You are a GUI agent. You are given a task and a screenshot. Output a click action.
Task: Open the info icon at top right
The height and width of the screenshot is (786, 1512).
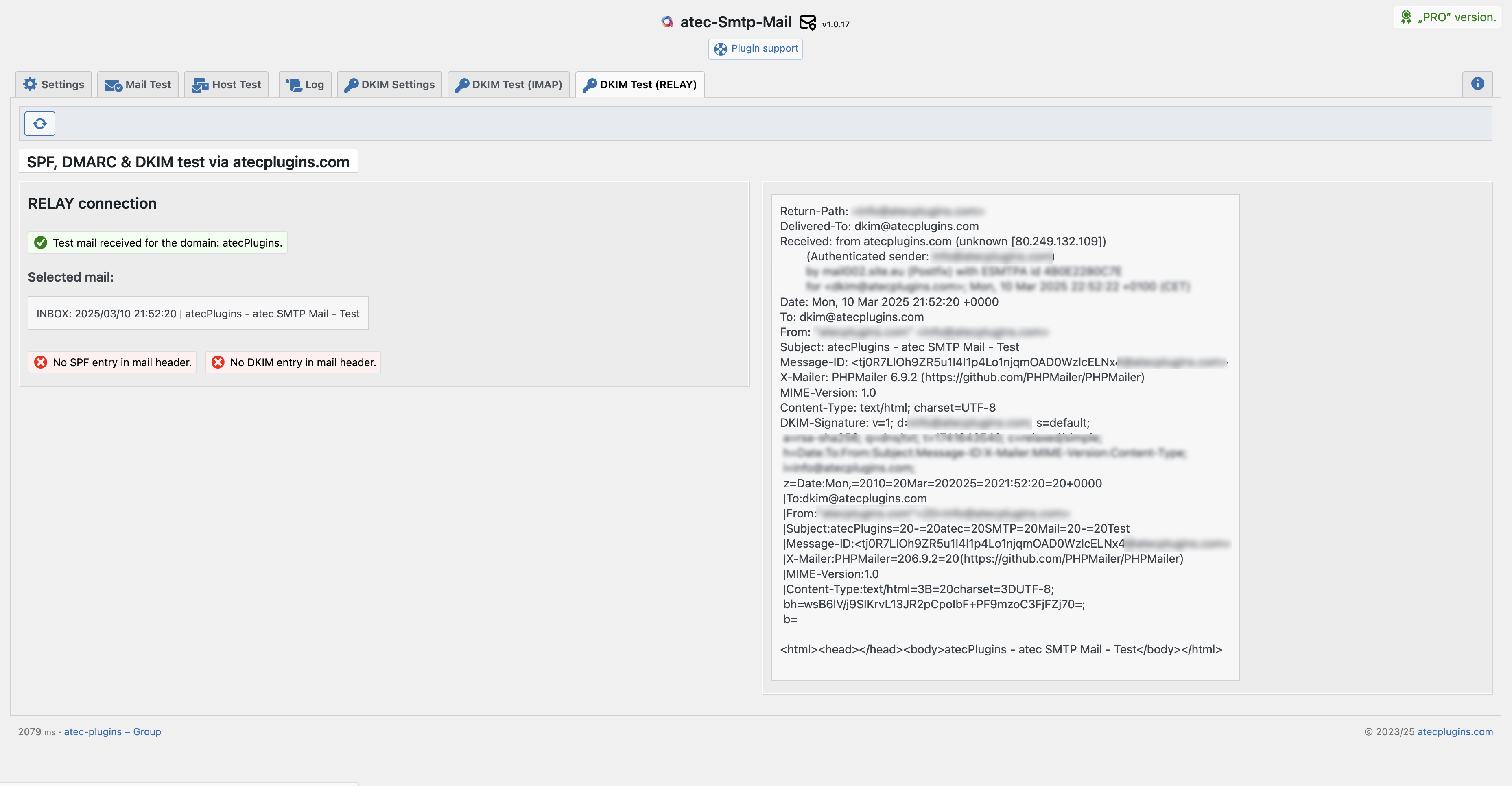click(1477, 84)
